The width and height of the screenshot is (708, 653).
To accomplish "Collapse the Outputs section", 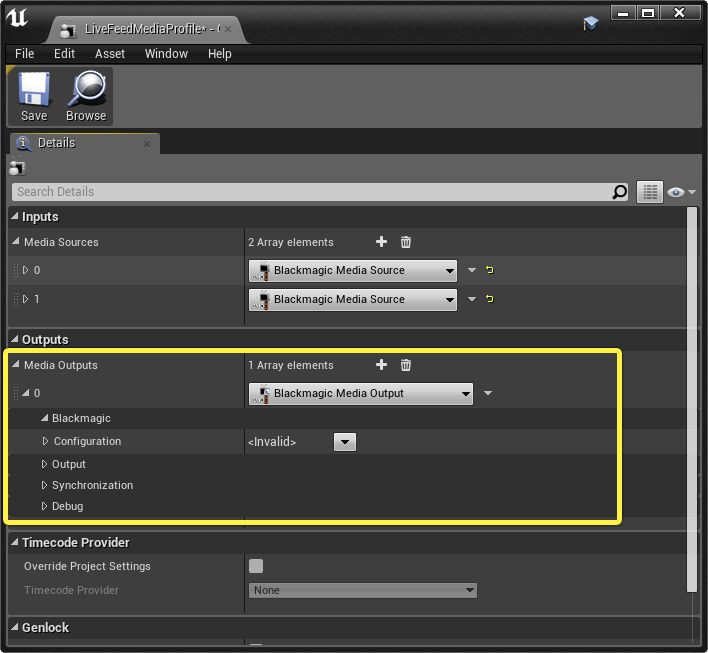I will pos(15,339).
